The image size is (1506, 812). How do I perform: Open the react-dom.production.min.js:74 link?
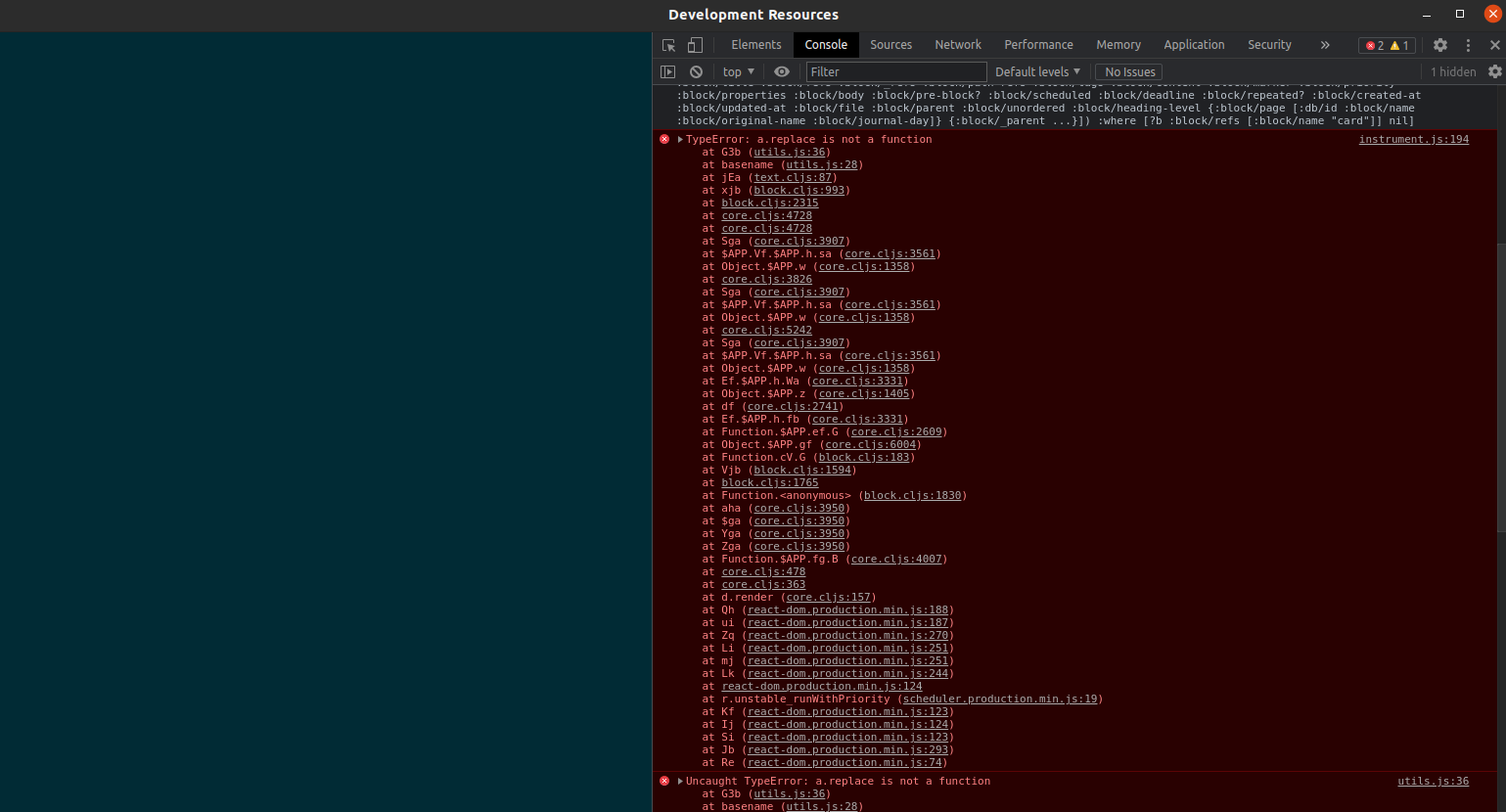[844, 763]
